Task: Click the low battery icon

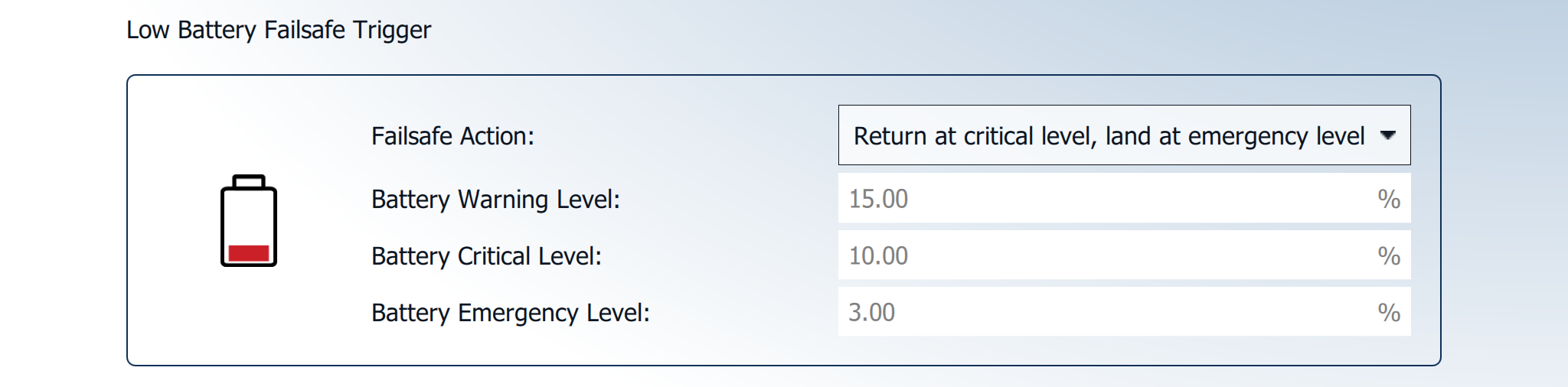Action: pyautogui.click(x=249, y=221)
